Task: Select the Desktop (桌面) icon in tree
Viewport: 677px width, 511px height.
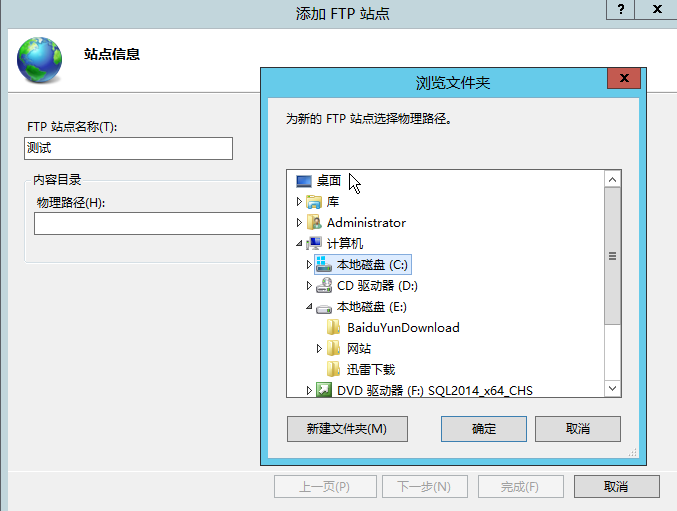Action: (x=304, y=181)
